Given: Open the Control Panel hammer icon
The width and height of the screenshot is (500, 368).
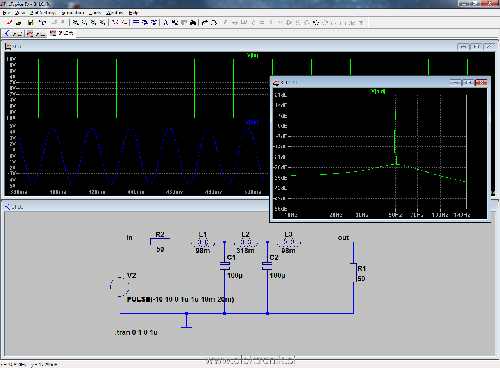Looking at the screenshot, I should coord(42,23).
